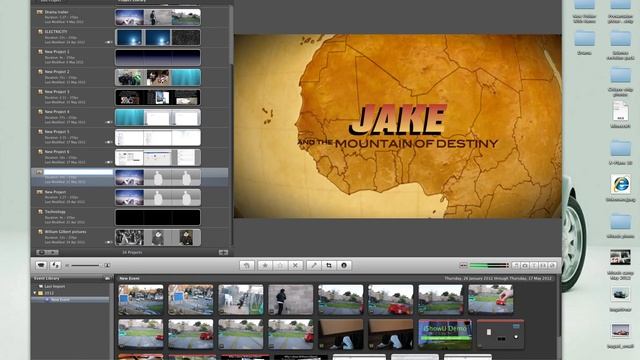Open the maps and backgrounds browser
This screenshot has width=640, height=360.
point(552,265)
